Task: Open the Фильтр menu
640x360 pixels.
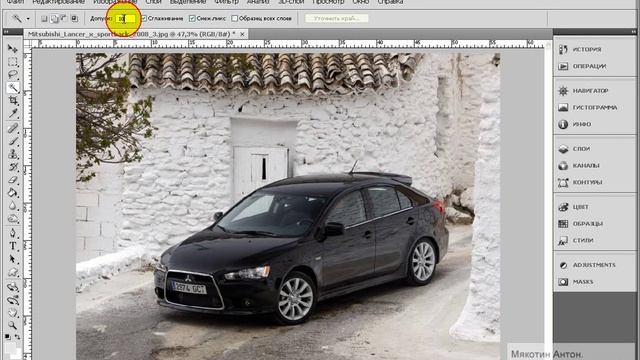Action: pyautogui.click(x=226, y=2)
